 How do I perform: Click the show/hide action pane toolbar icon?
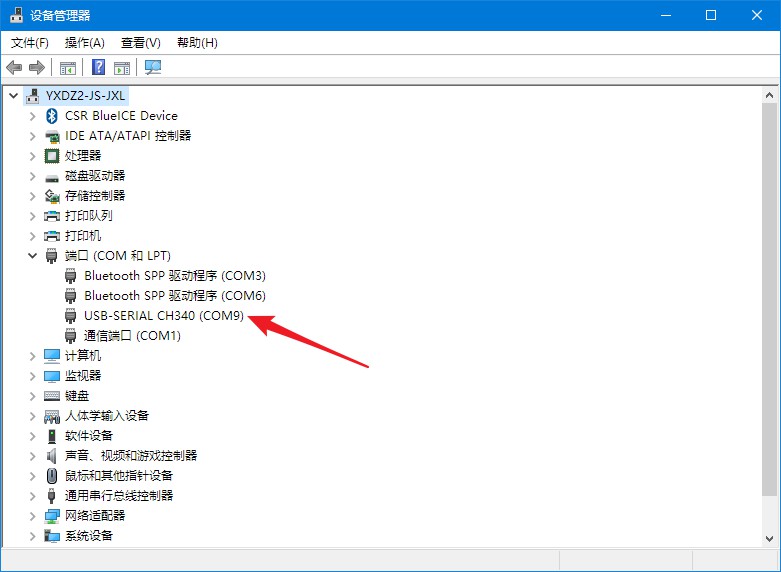[x=122, y=68]
